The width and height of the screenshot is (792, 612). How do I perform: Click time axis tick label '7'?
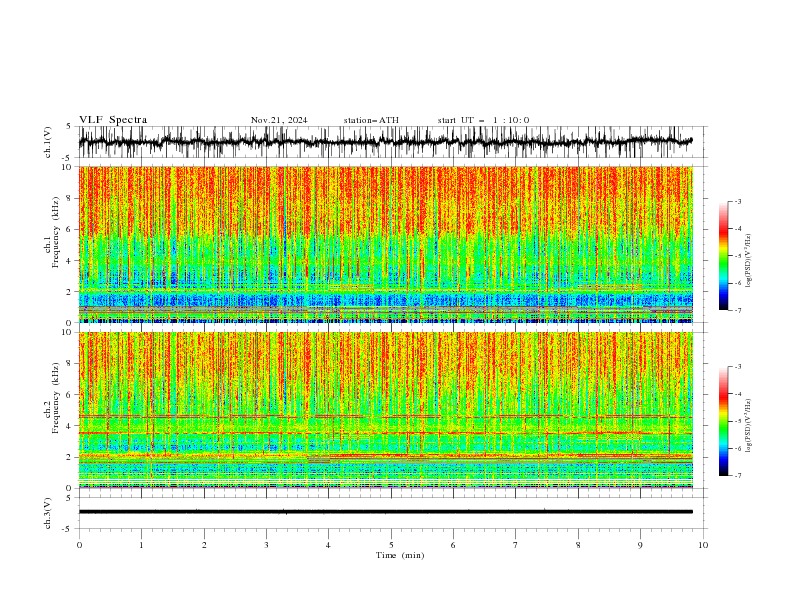click(516, 545)
